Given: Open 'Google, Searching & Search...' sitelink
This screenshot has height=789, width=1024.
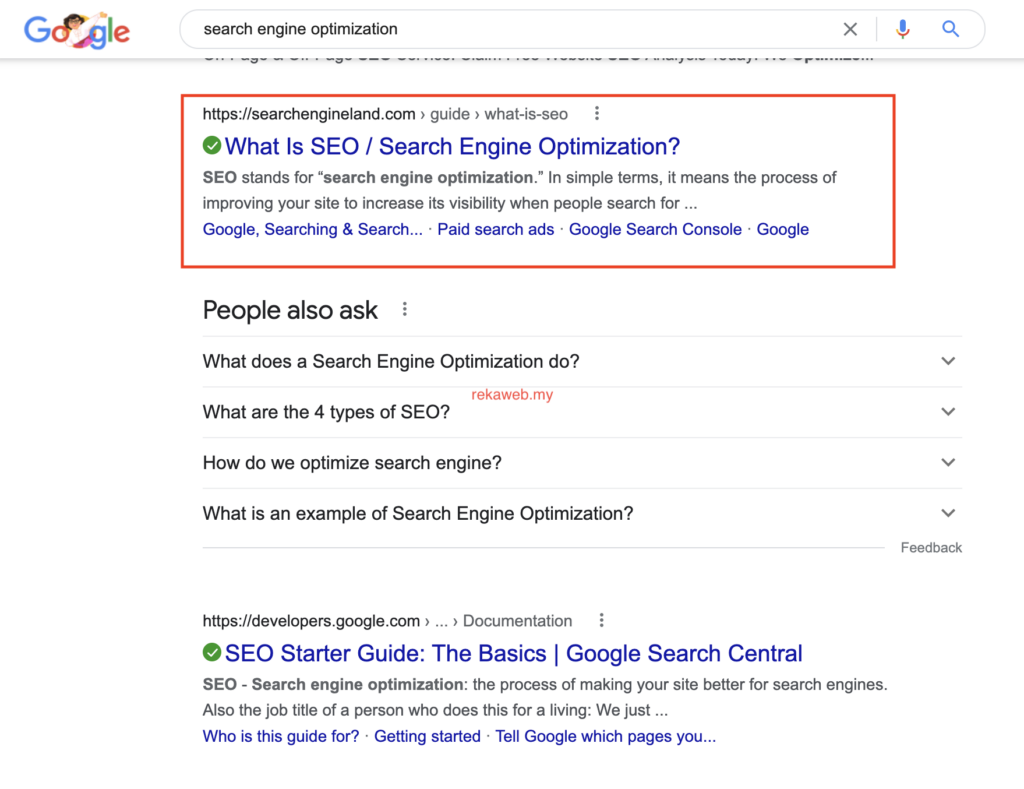Looking at the screenshot, I should click(312, 229).
